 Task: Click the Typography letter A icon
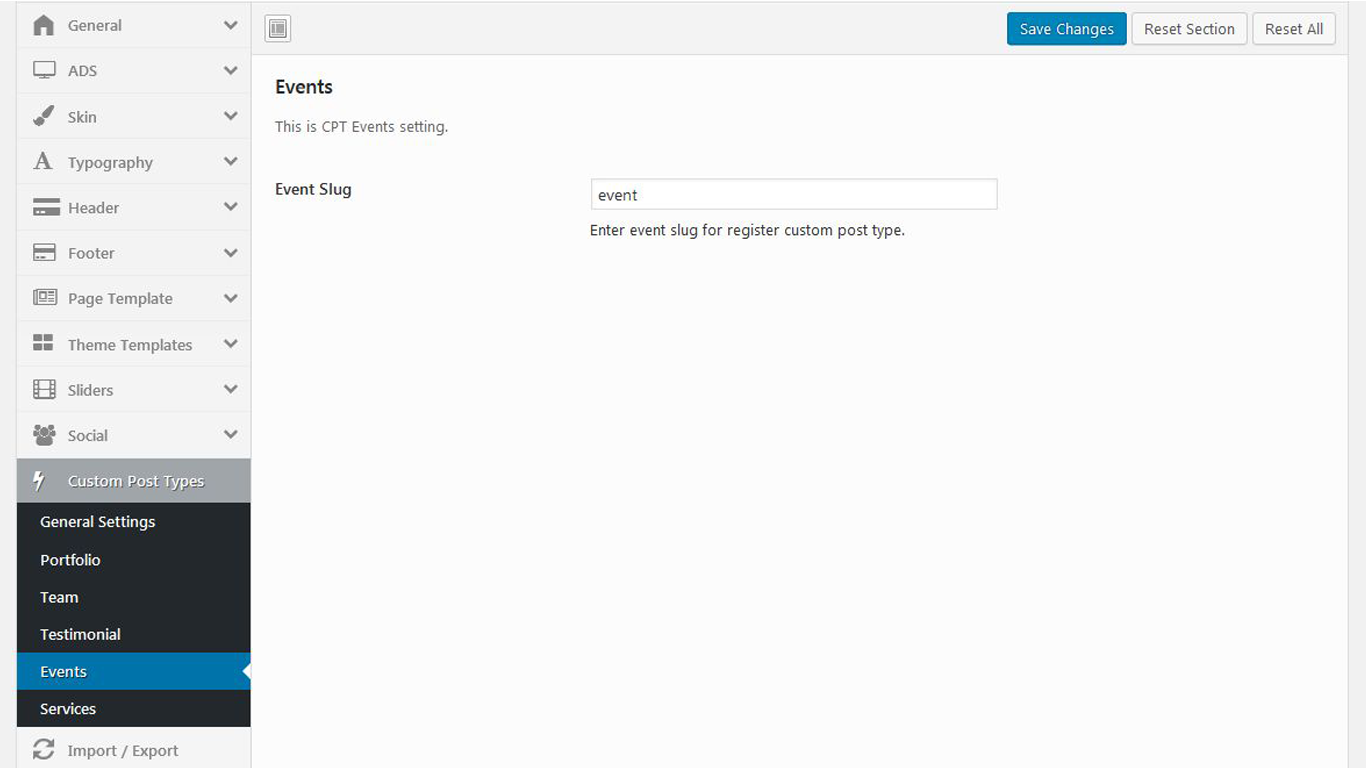click(43, 162)
